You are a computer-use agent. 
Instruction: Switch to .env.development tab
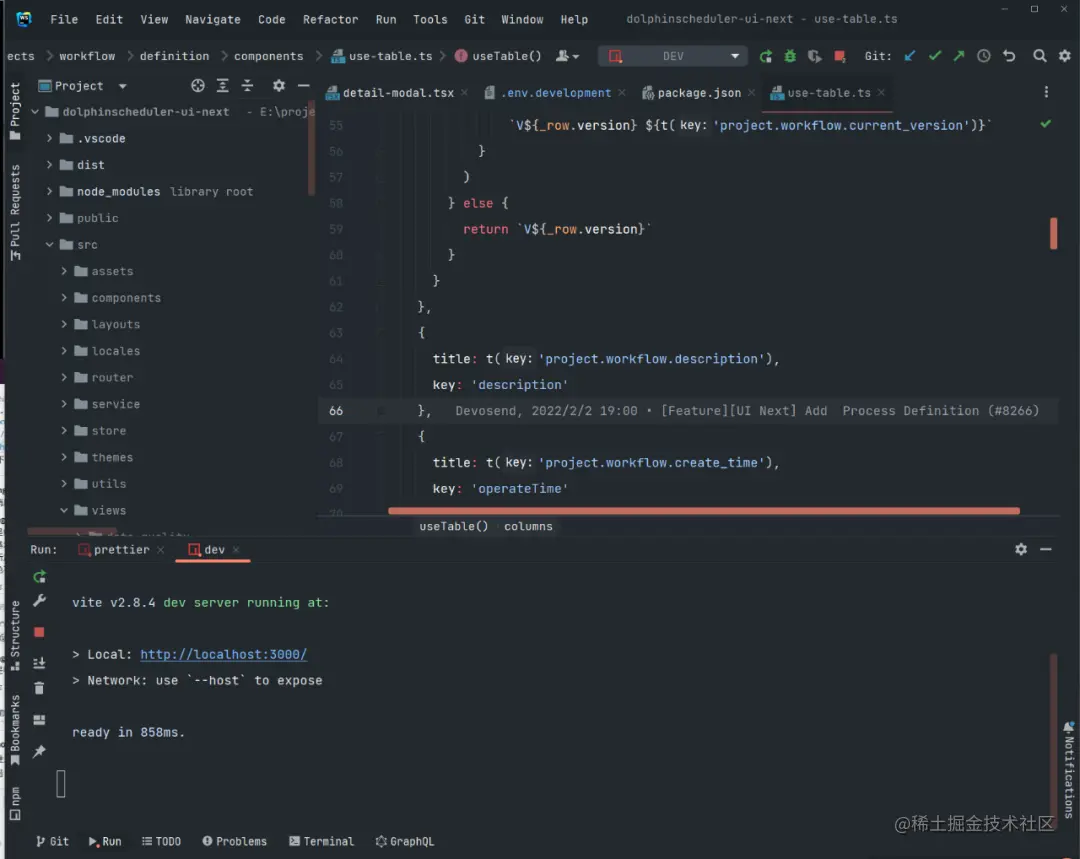click(555, 92)
